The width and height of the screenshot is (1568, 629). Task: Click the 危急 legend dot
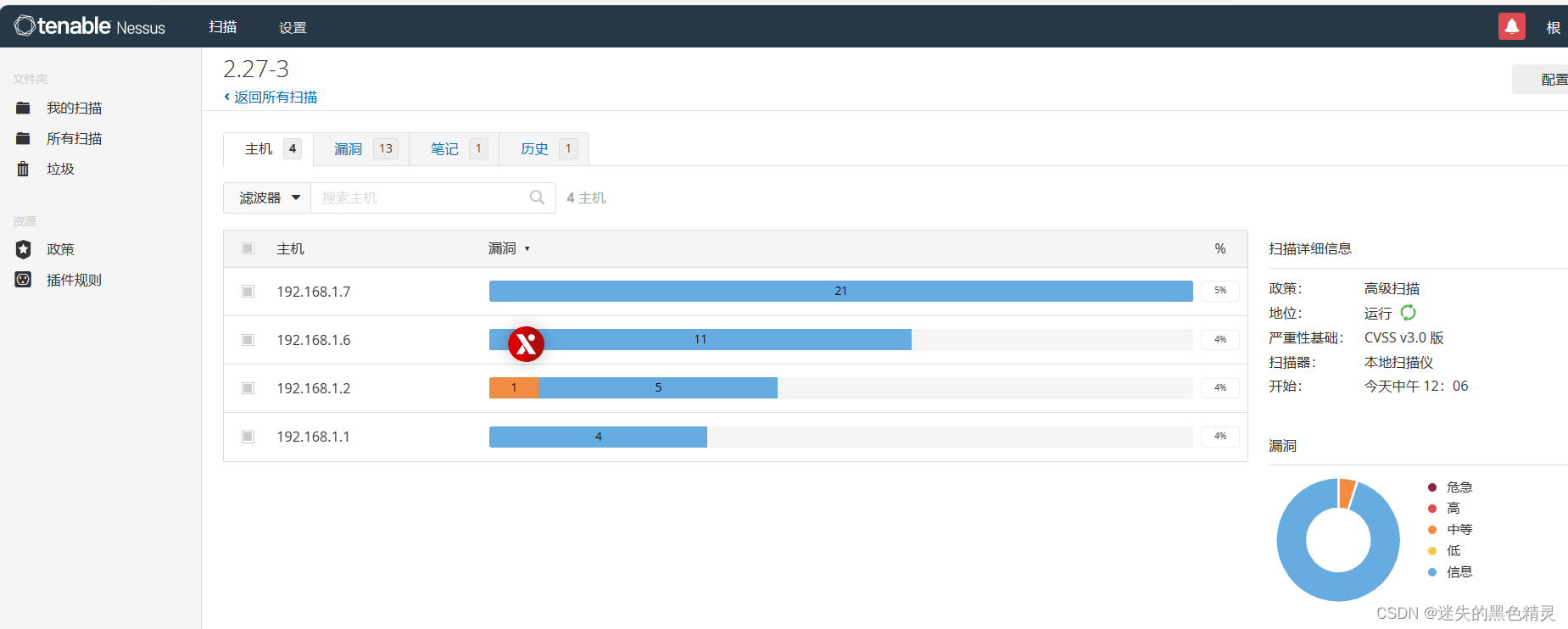[1432, 487]
